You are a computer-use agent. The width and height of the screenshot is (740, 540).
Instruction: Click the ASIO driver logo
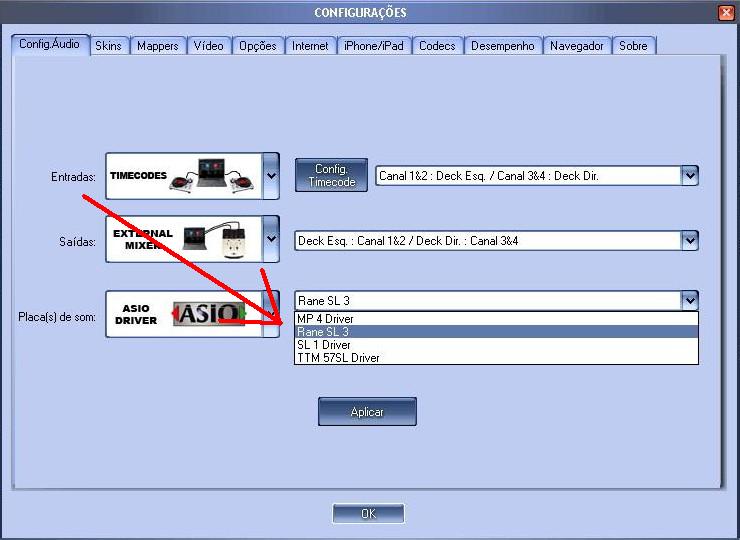click(209, 313)
